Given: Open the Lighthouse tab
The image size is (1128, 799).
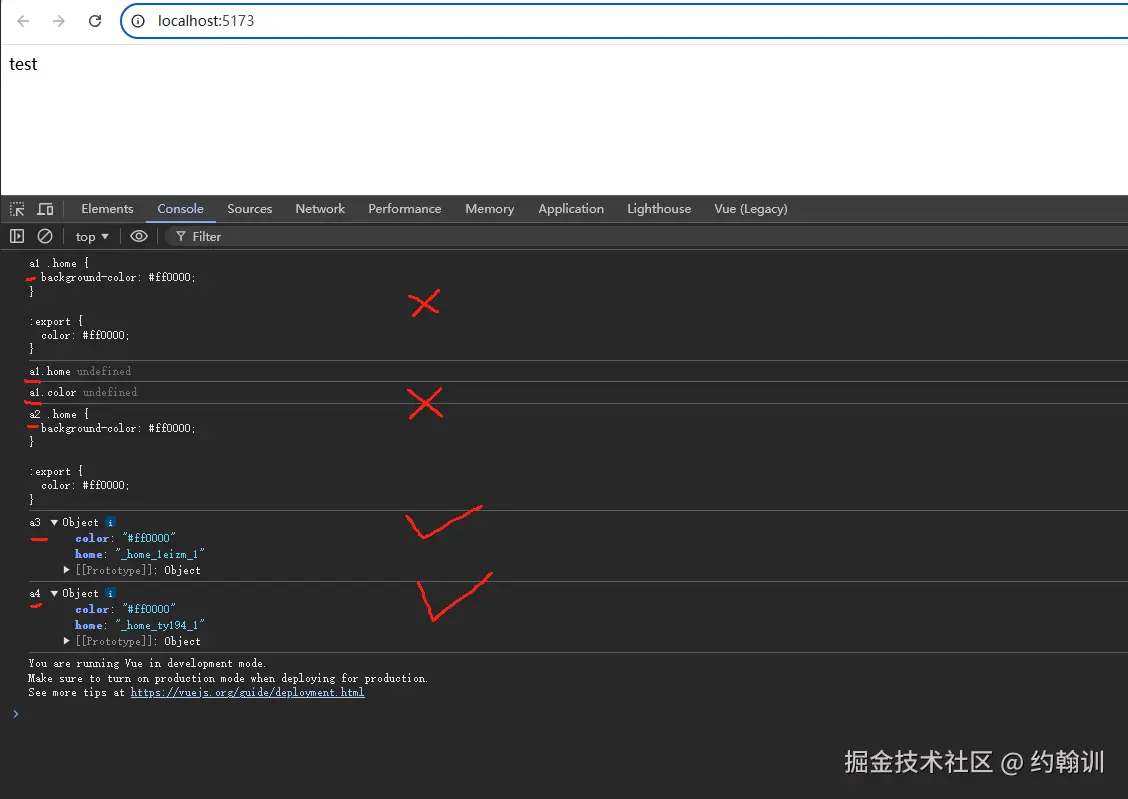Looking at the screenshot, I should (659, 209).
